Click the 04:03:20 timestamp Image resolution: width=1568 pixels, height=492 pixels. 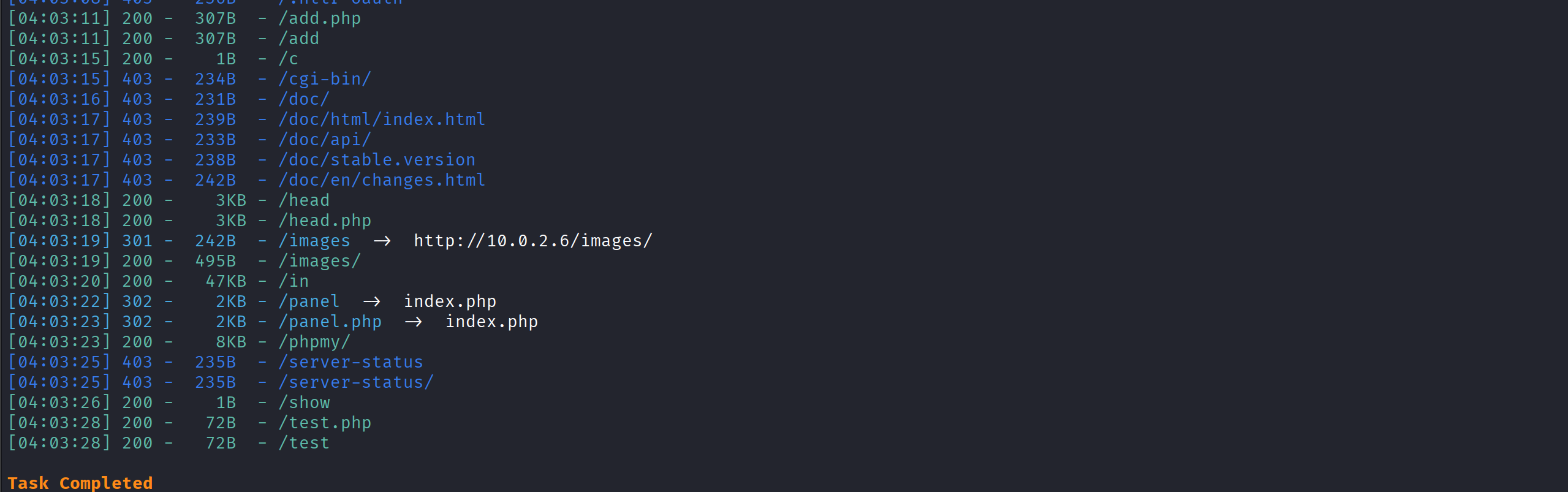59,281
